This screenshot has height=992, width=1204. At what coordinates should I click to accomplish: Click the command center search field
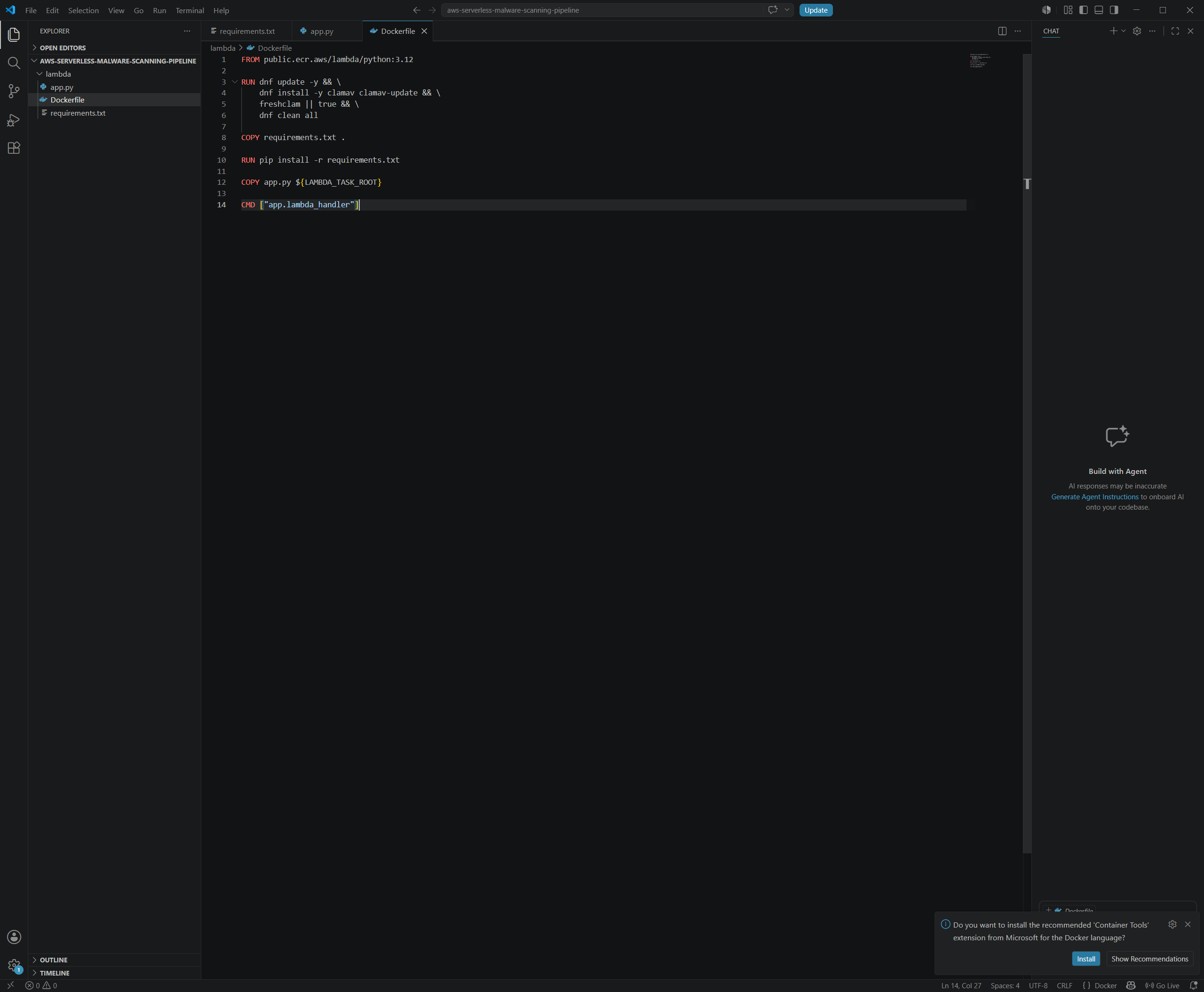(x=602, y=10)
